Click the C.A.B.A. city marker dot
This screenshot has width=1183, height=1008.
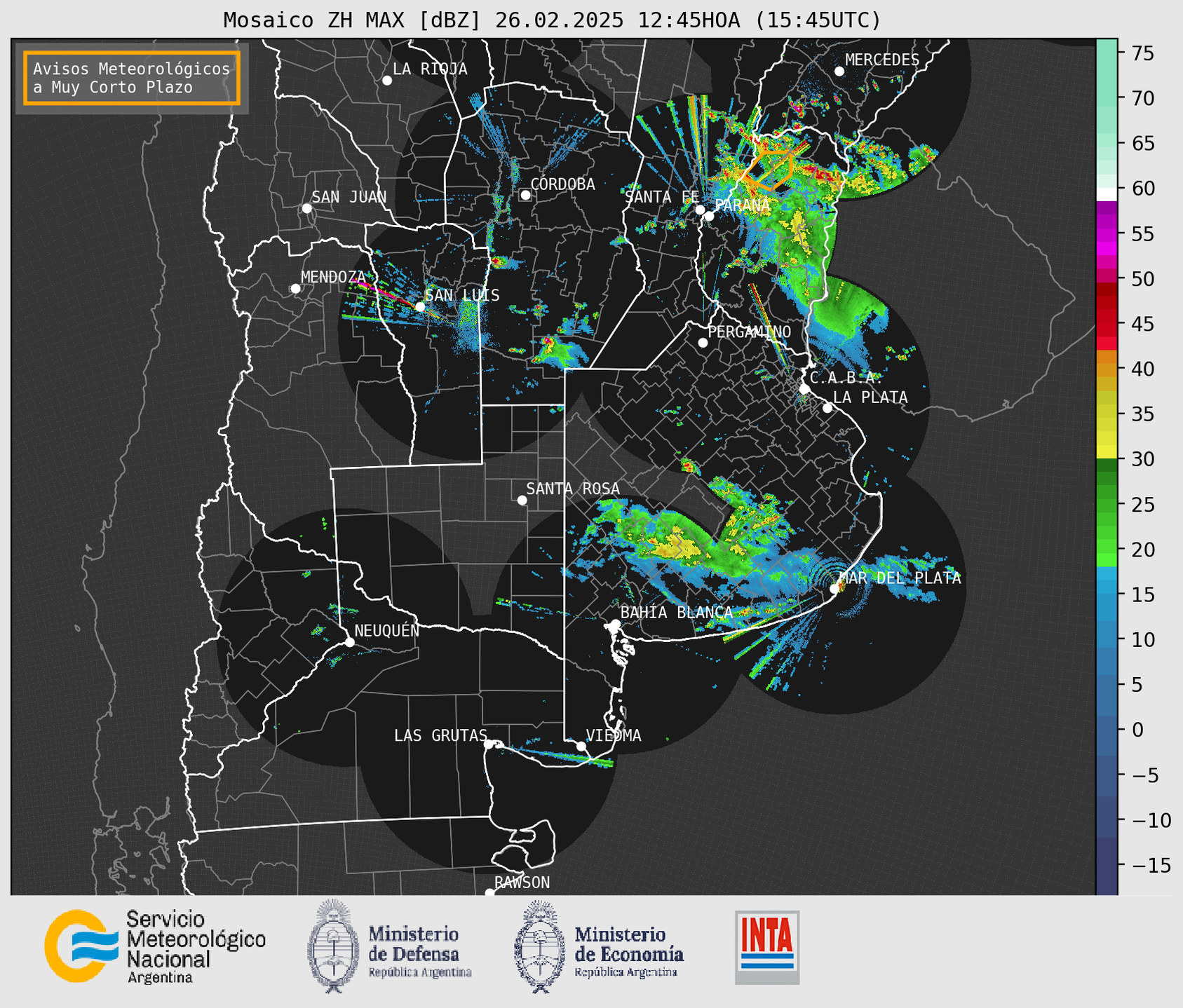[804, 388]
